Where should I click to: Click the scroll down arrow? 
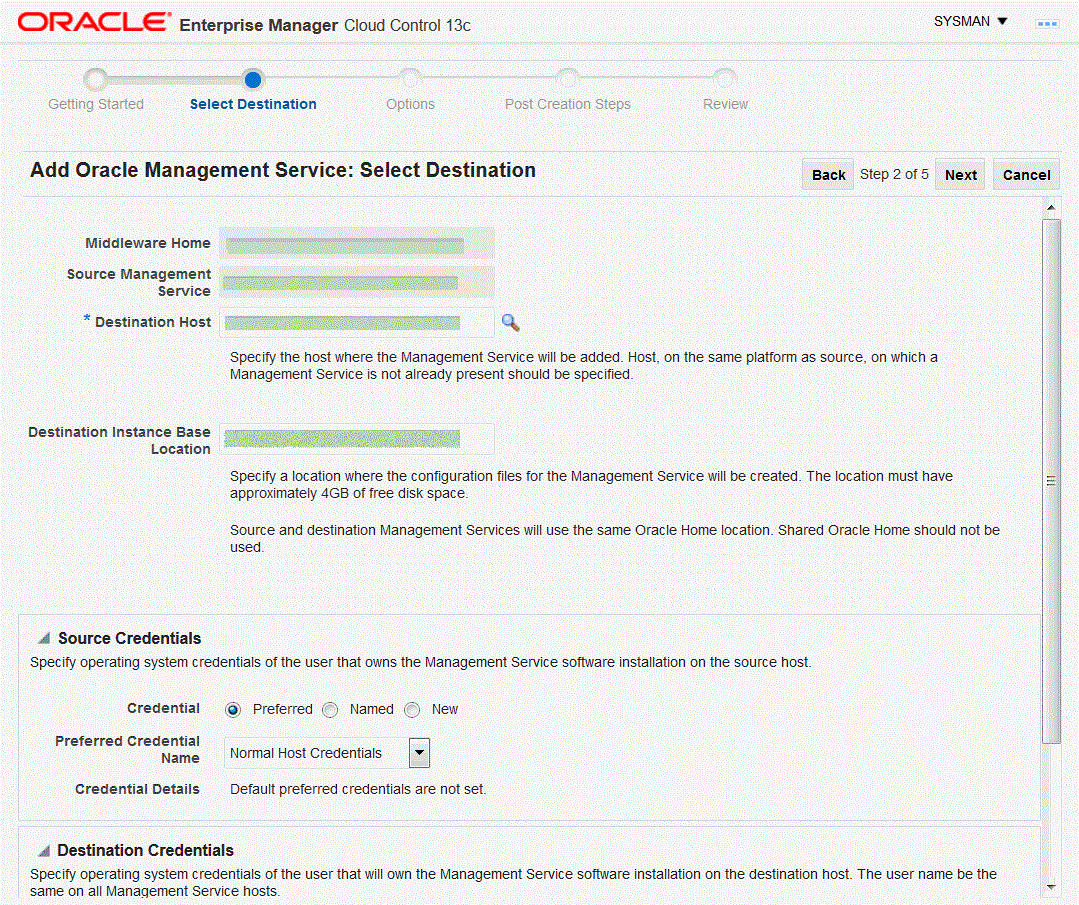point(1051,886)
